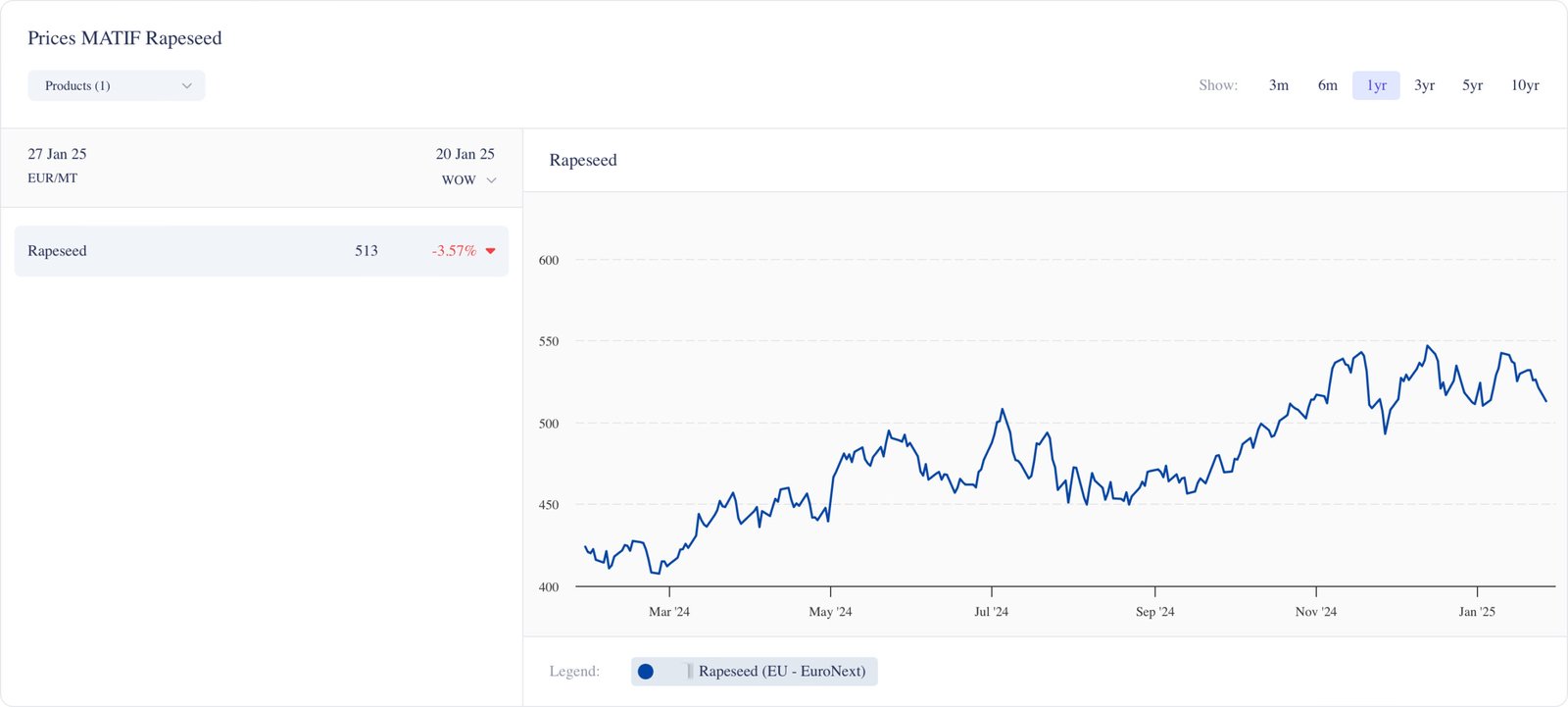Expand the WOW comparison dropdown
Screen dimensions: 1568x707
(x=467, y=179)
